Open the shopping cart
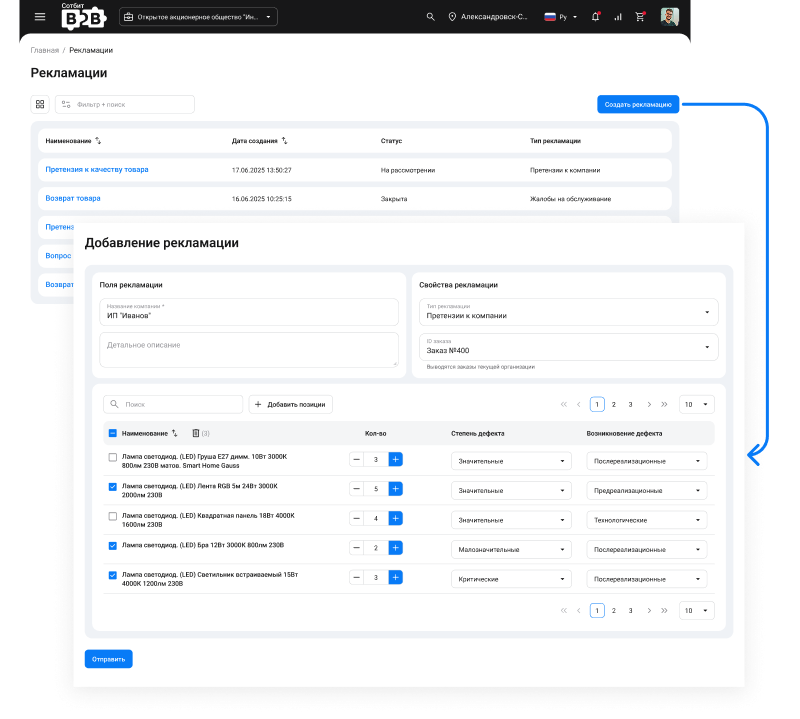Image resolution: width=800 pixels, height=719 pixels. (639, 17)
